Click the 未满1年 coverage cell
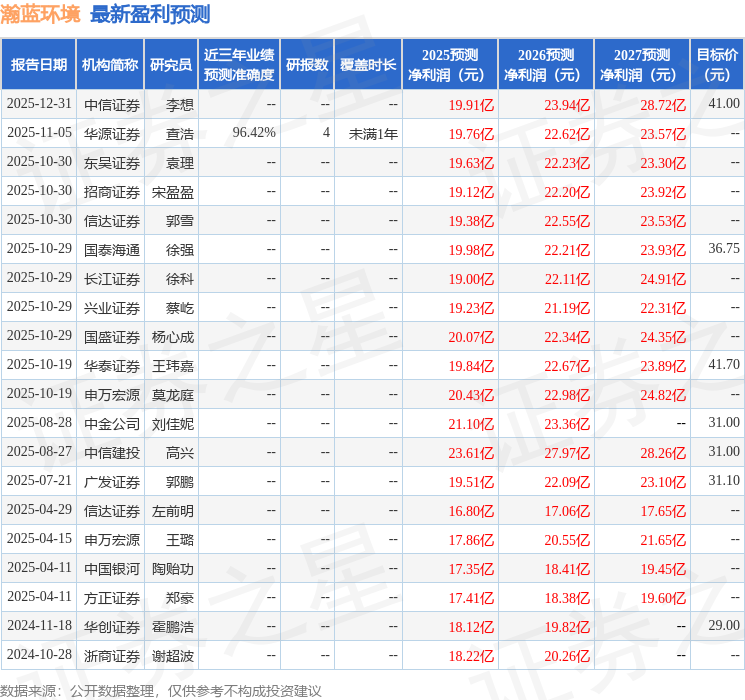 click(373, 134)
